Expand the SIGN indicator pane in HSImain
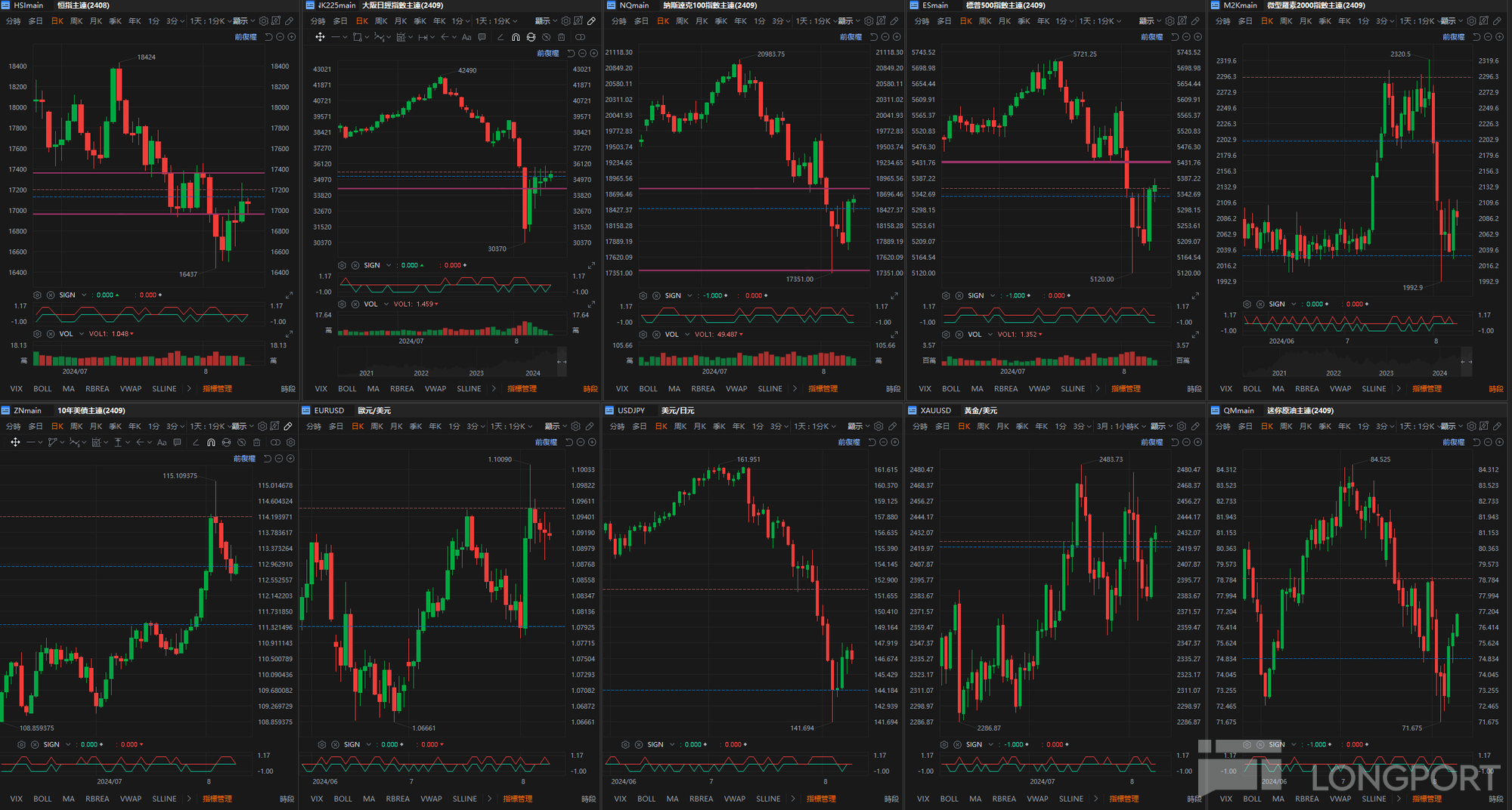Viewport: 1512px width, 810px height. tap(289, 295)
